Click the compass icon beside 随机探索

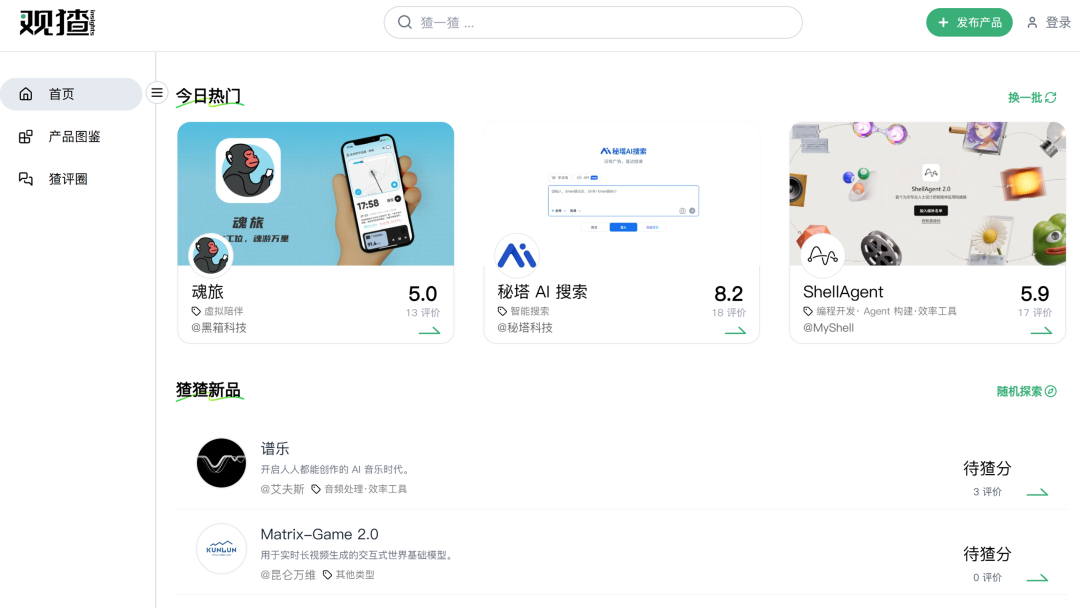(1050, 391)
